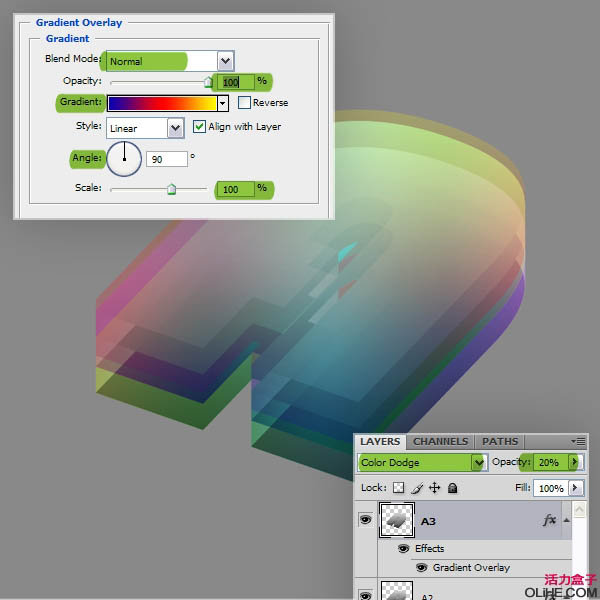Hide the A3 layer with eye icon
This screenshot has width=600, height=600.
click(x=365, y=520)
